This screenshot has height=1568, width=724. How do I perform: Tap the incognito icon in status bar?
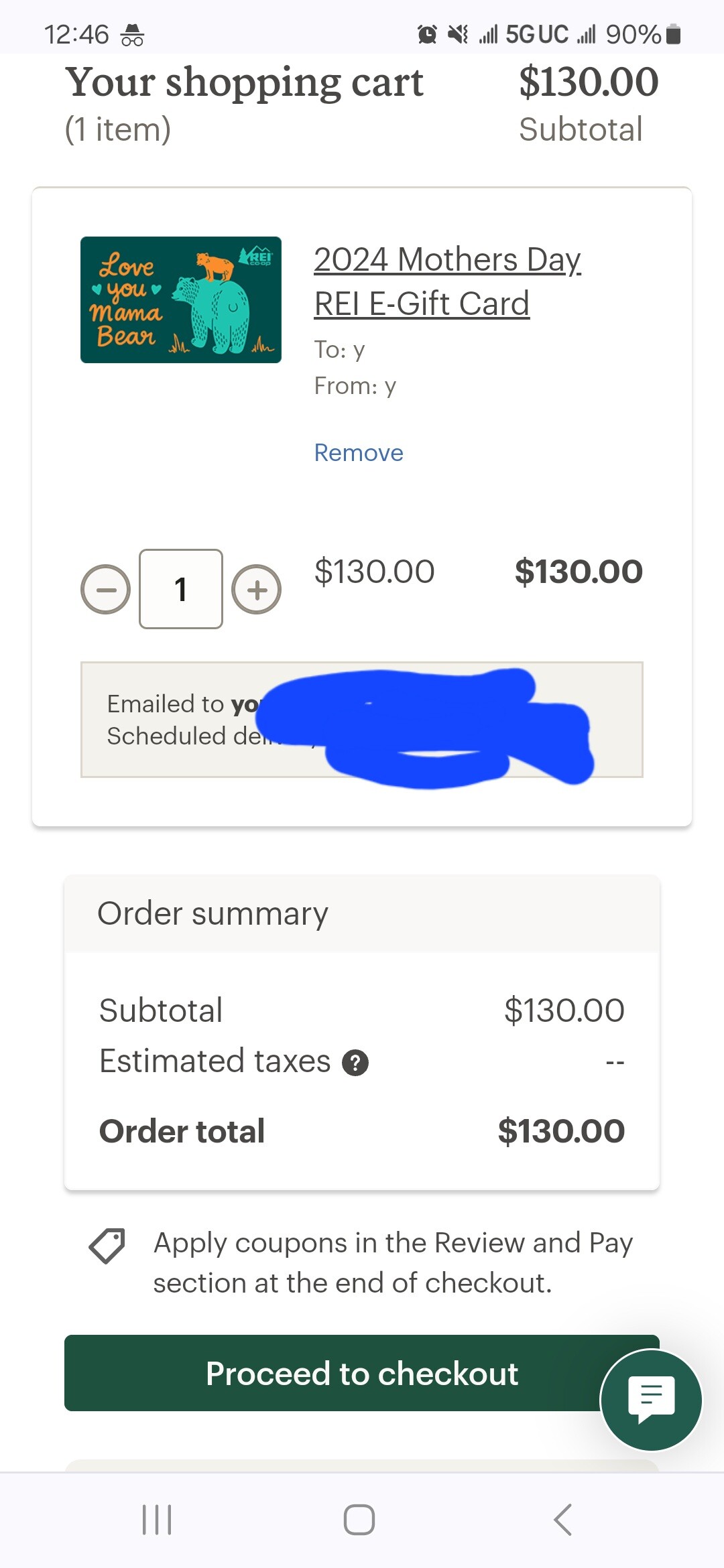tap(132, 35)
